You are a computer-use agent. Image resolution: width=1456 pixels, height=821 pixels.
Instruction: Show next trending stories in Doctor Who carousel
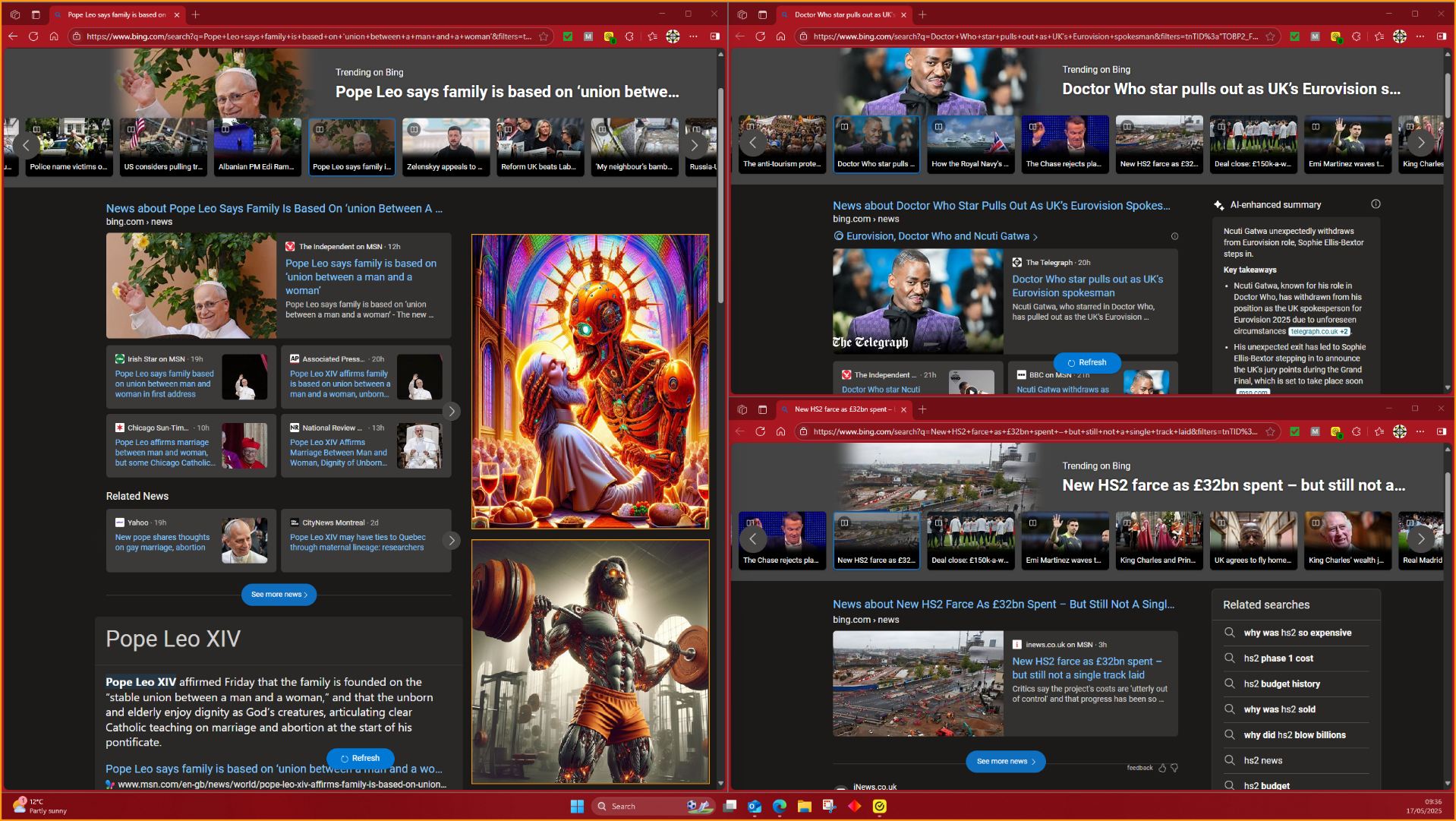click(1420, 142)
